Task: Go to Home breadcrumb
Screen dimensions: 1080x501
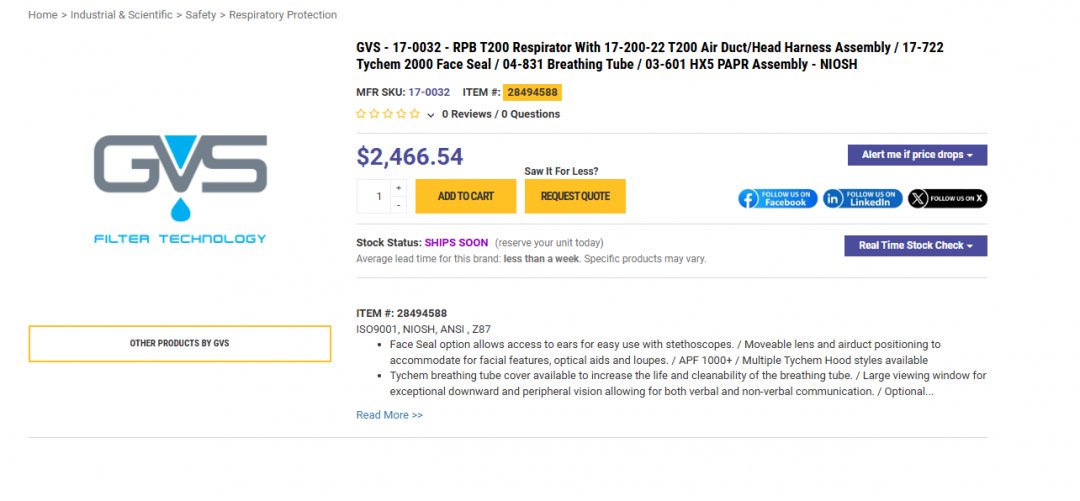Action: click(42, 15)
